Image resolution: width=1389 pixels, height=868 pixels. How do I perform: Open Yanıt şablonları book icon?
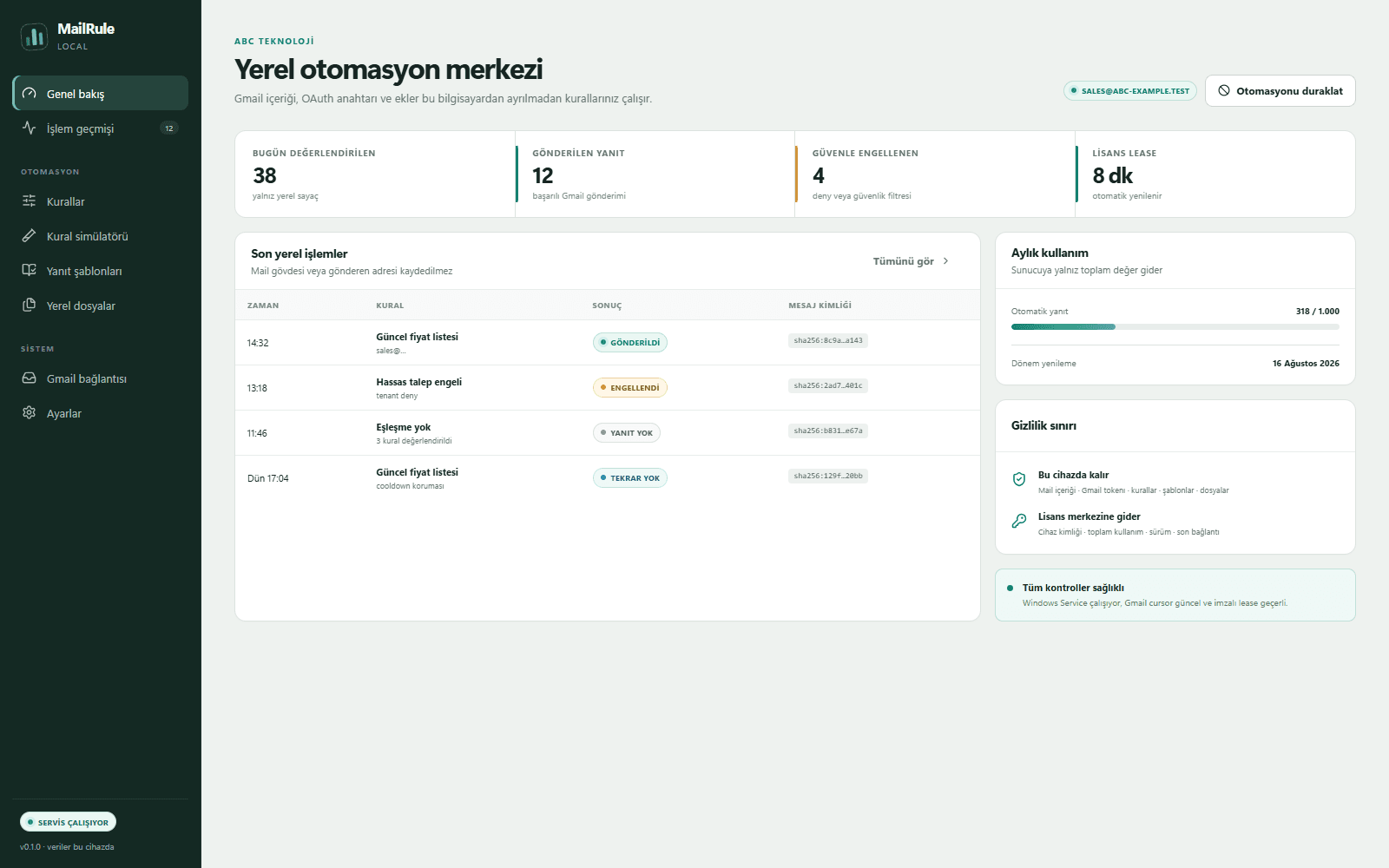point(30,271)
